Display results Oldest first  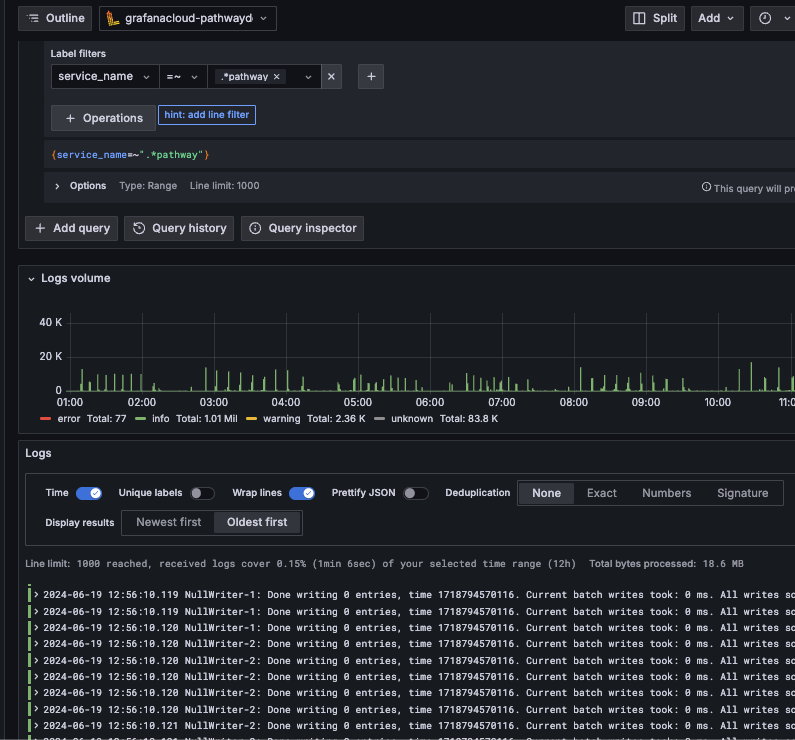coord(257,522)
